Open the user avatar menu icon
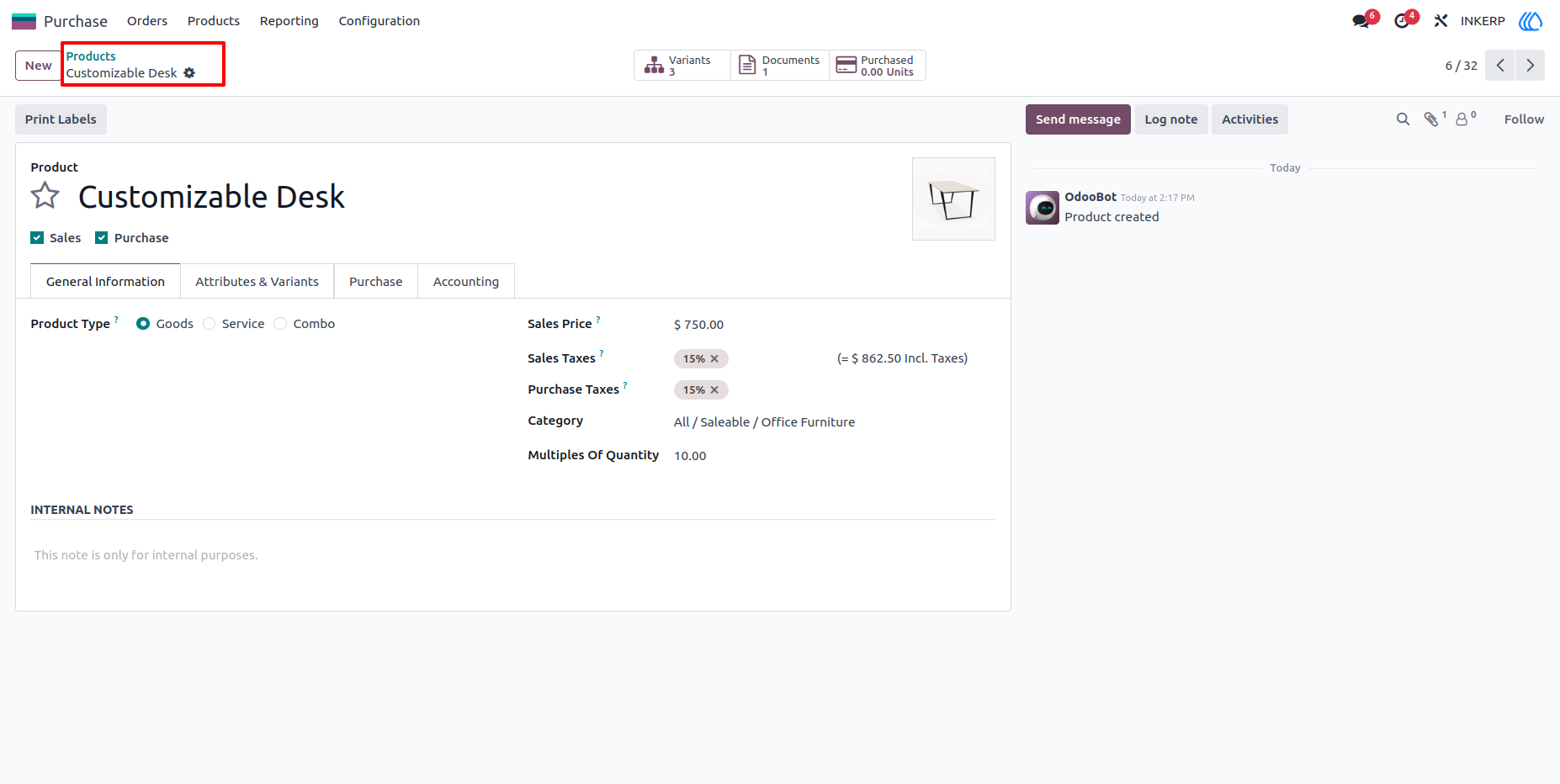The width and height of the screenshot is (1560, 784). 1531,21
